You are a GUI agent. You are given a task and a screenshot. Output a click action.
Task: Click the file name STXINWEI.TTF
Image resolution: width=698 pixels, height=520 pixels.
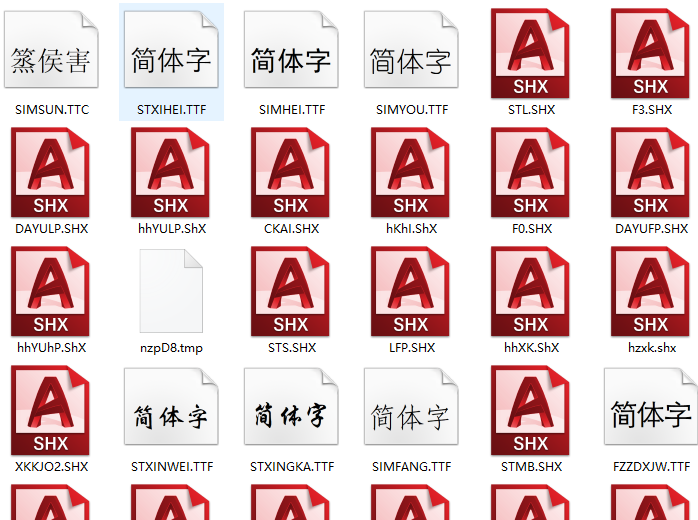(172, 467)
